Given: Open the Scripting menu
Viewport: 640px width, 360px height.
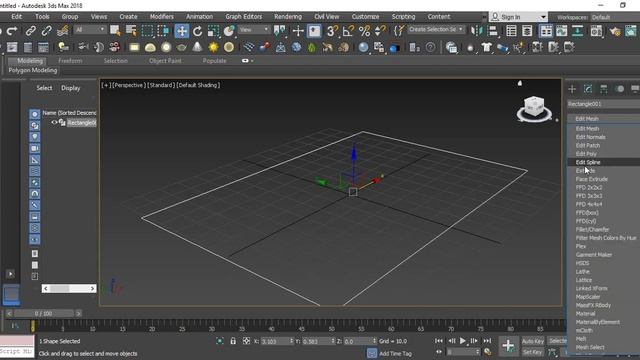Looking at the screenshot, I should (403, 17).
